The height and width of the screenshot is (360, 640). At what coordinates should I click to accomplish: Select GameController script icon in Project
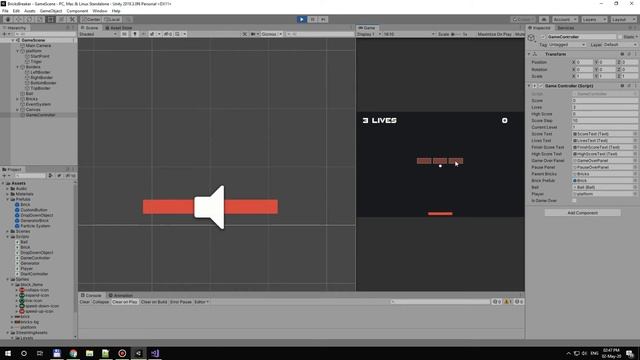[17, 258]
